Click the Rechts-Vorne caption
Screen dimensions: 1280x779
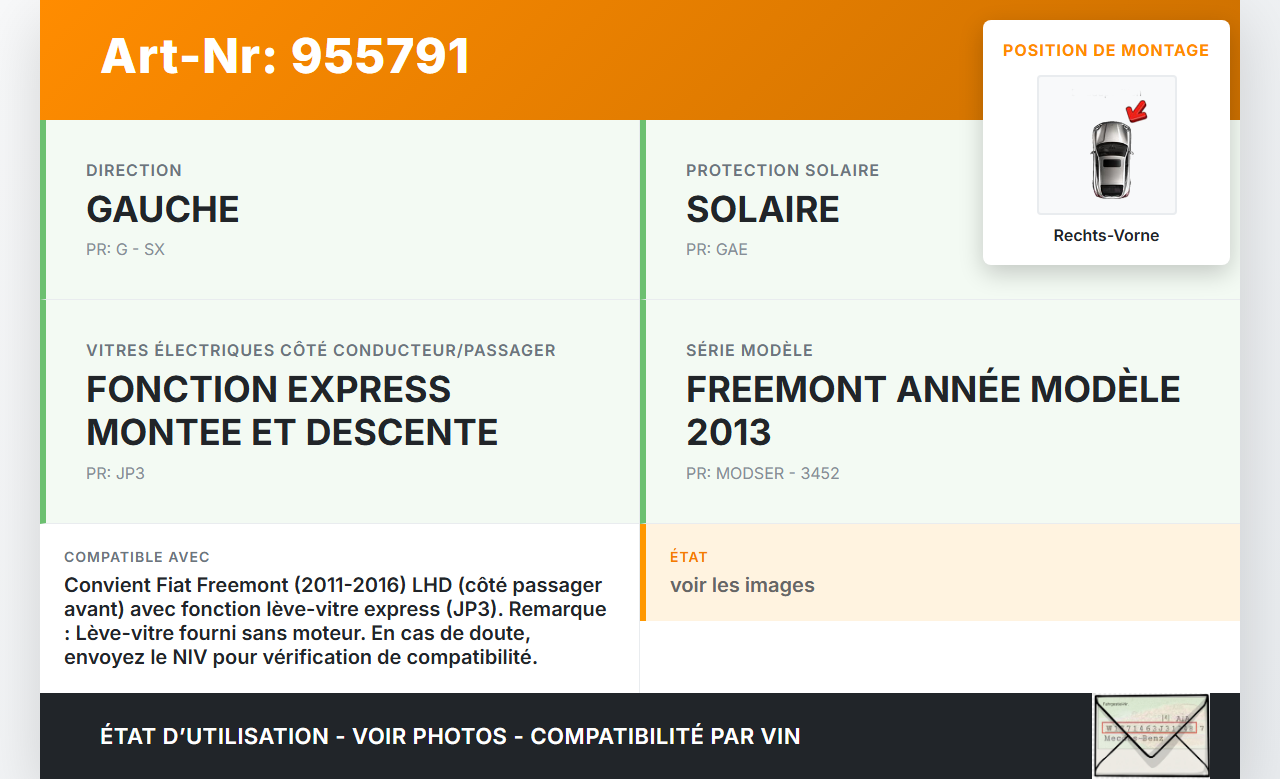[x=1106, y=236]
